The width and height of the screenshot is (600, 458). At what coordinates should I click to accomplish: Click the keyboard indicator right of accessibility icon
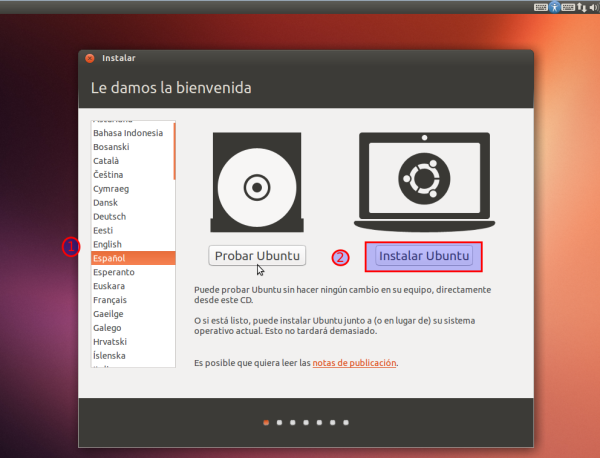point(568,7)
